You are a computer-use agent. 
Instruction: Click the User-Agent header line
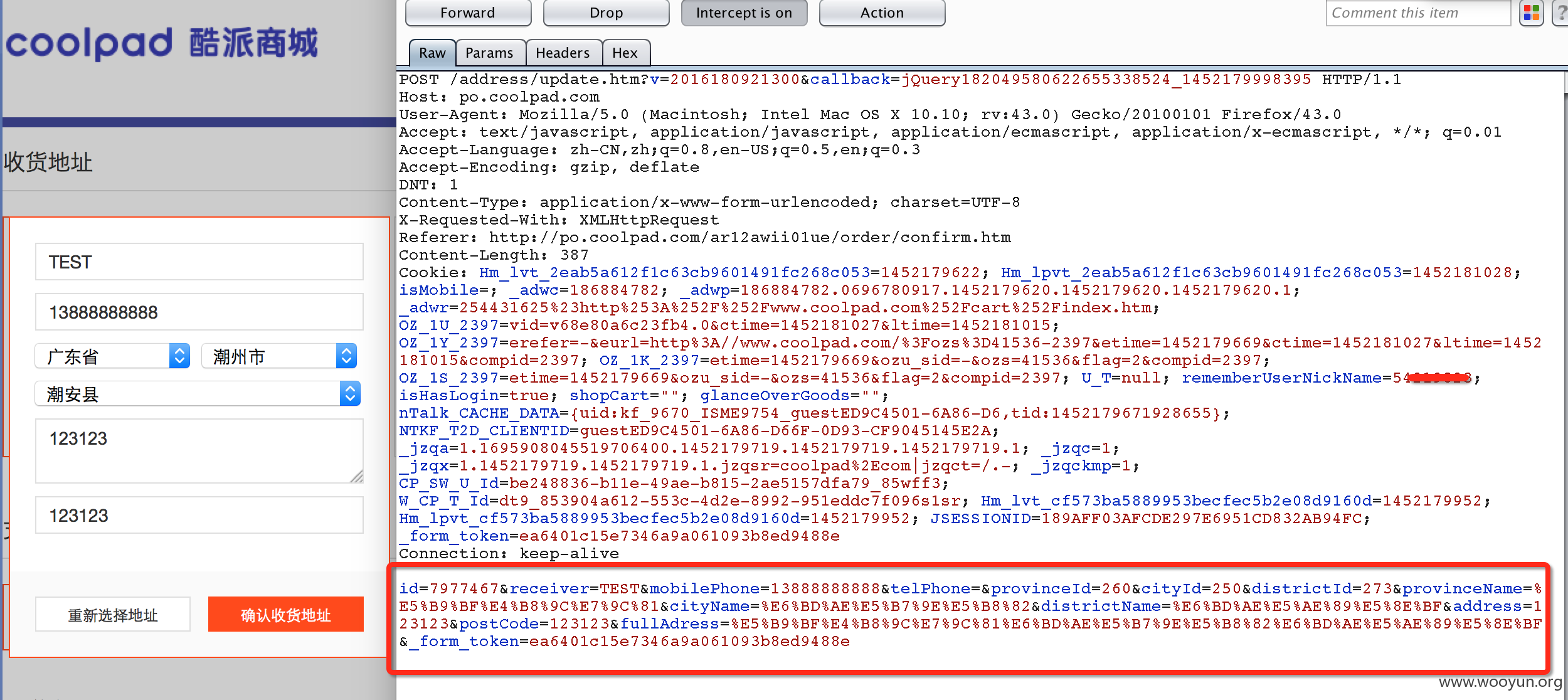point(870,115)
